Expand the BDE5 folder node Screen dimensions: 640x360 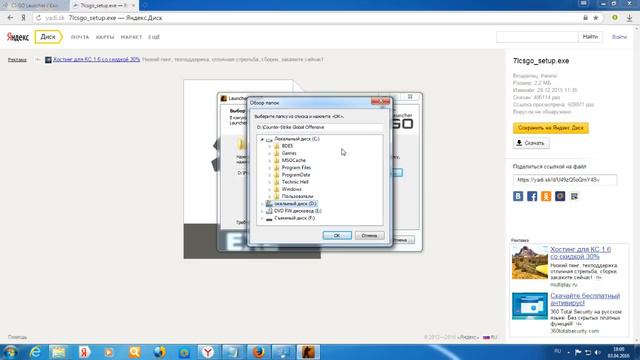(269, 146)
